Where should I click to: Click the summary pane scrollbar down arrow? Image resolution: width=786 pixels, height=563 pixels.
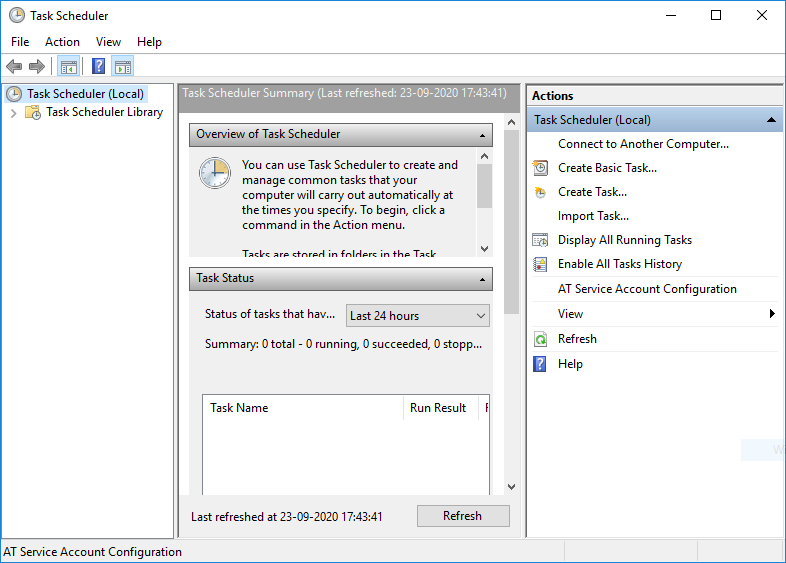[x=511, y=487]
